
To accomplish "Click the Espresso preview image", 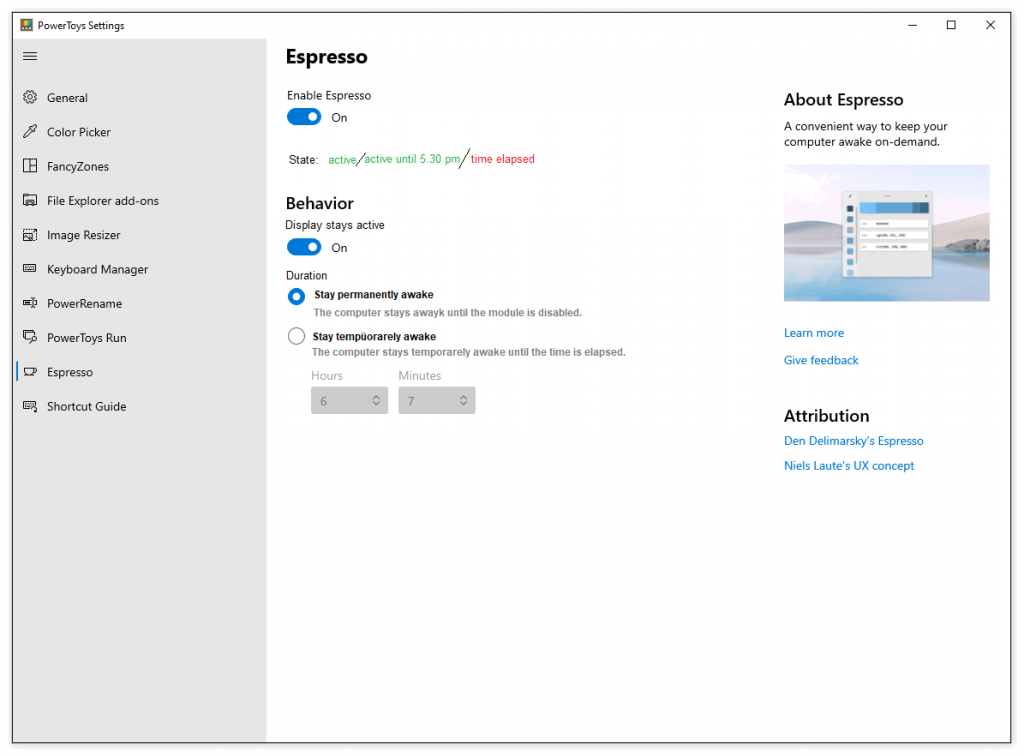I will (886, 233).
